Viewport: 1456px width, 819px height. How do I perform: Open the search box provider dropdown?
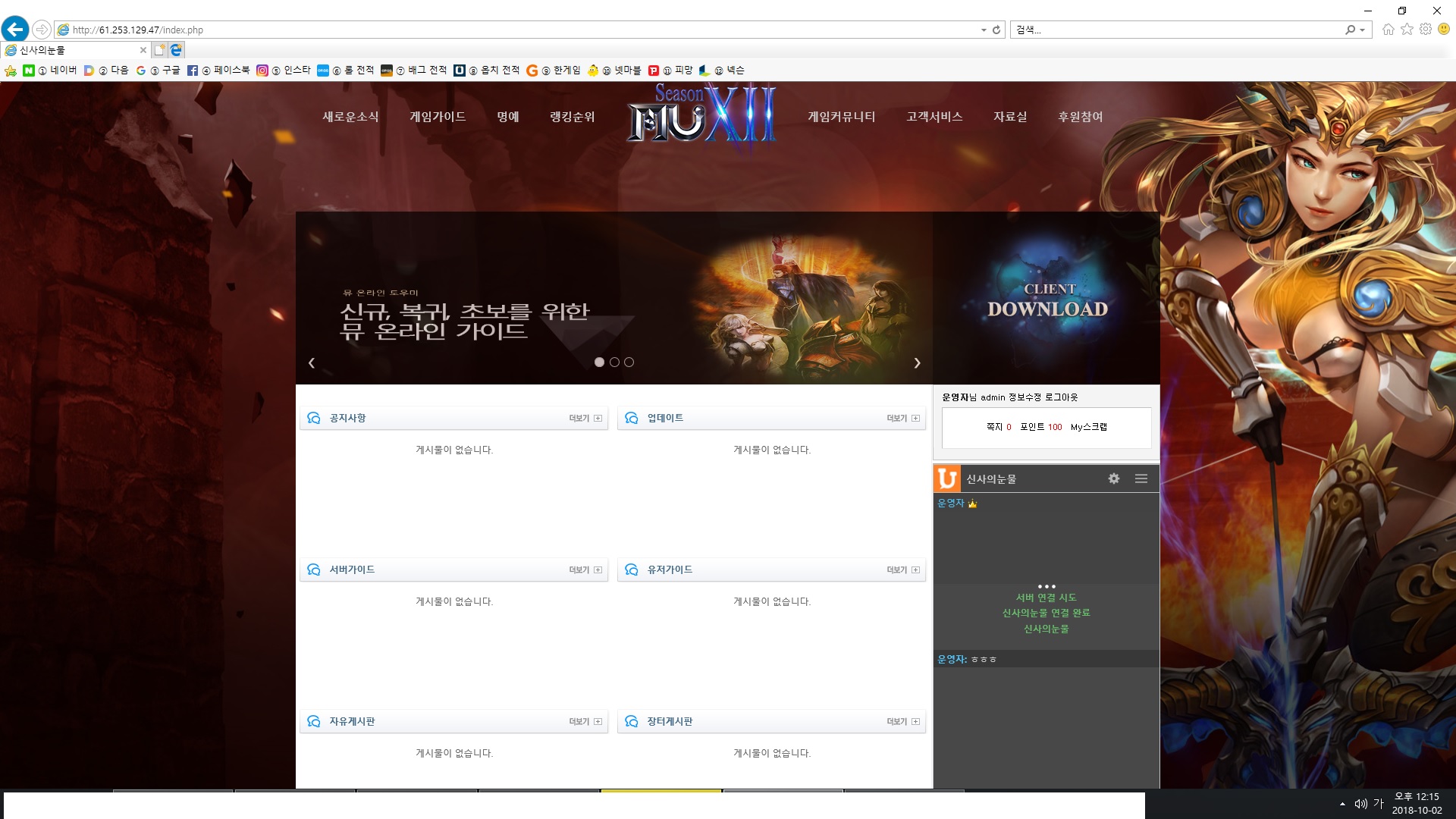(1362, 30)
